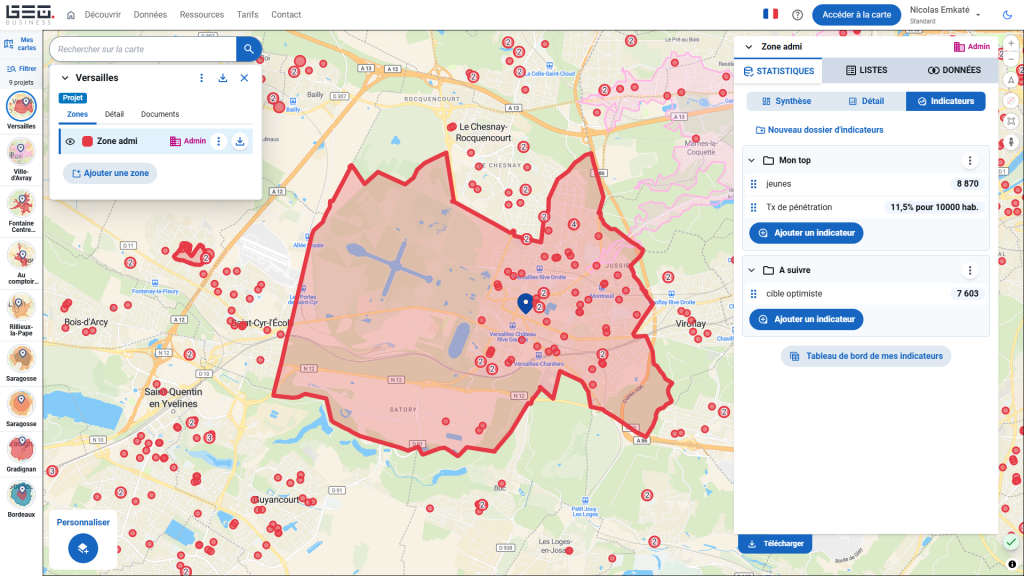
Task: Open the Nicolas Emkaté account dropdown
Action: tap(977, 14)
